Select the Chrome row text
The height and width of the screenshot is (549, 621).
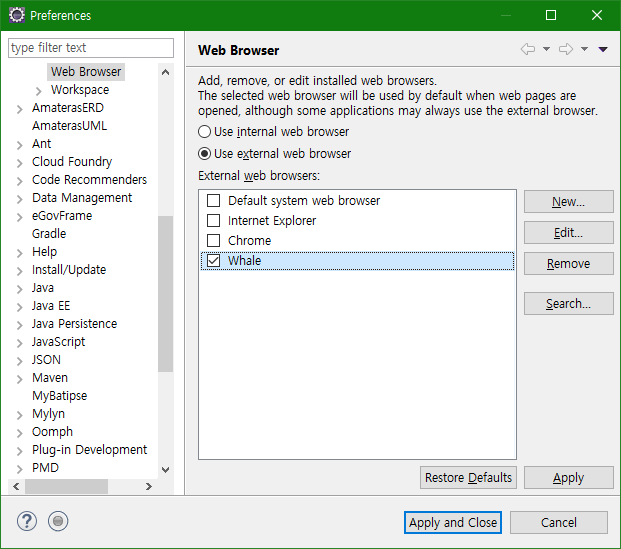(x=250, y=240)
